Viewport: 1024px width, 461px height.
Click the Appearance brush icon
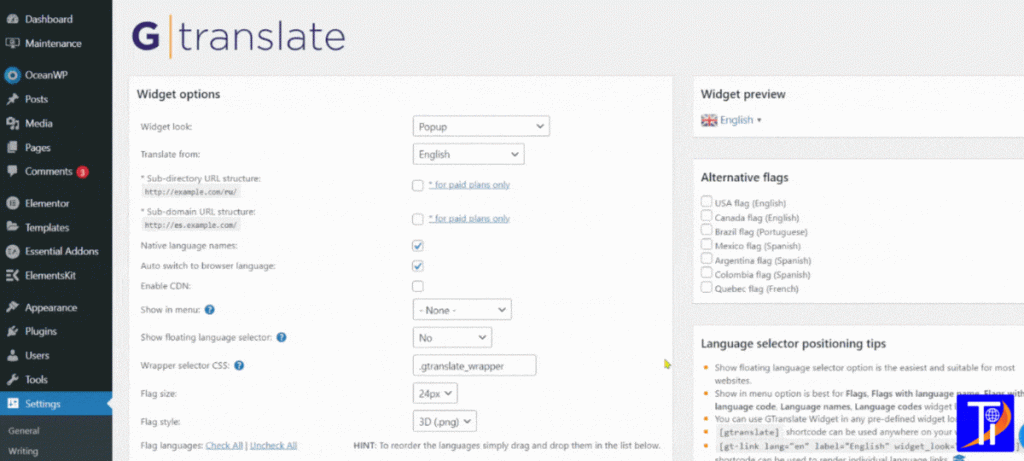12,308
